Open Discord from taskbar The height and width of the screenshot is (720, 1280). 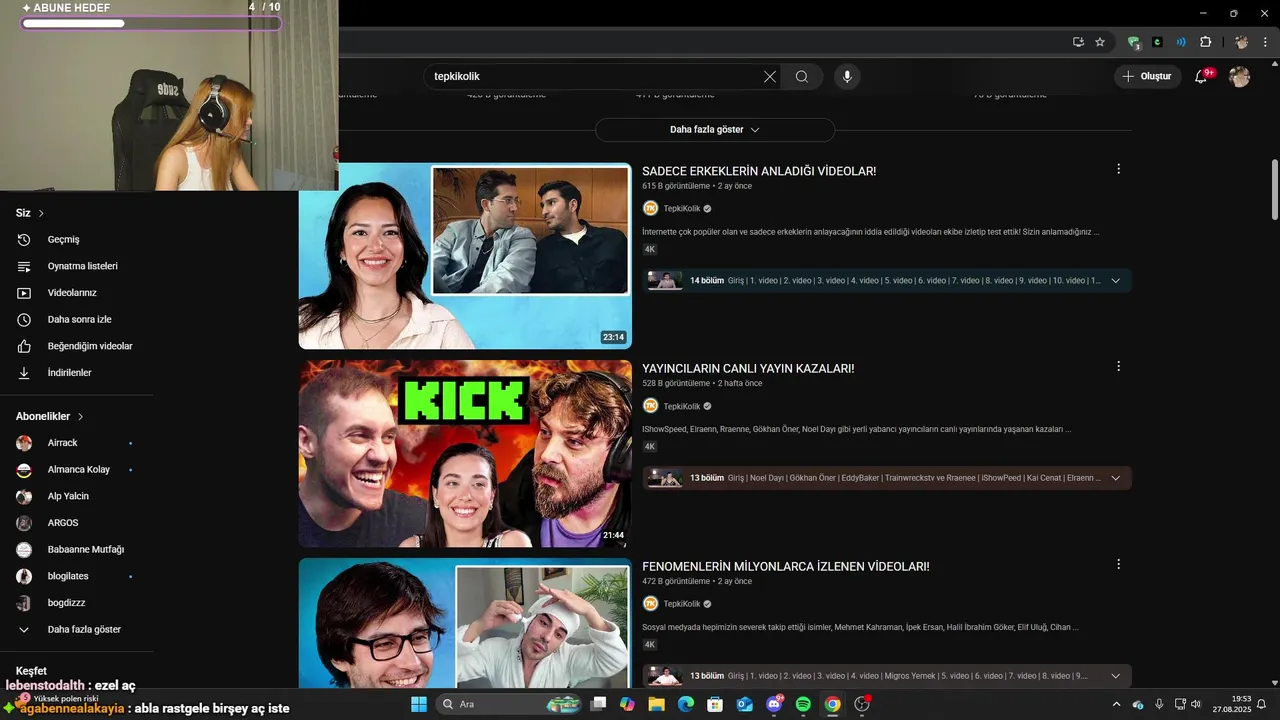click(774, 704)
